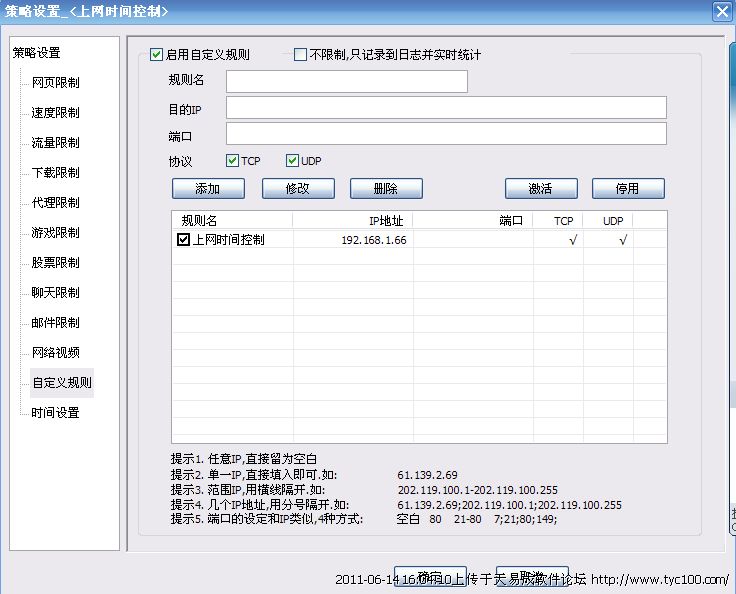The image size is (736, 594).
Task: Focus the 规则名 input field
Action: click(x=346, y=81)
